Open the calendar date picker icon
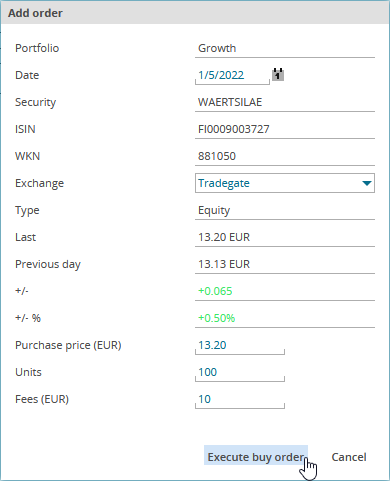This screenshot has width=390, height=481. (278, 74)
